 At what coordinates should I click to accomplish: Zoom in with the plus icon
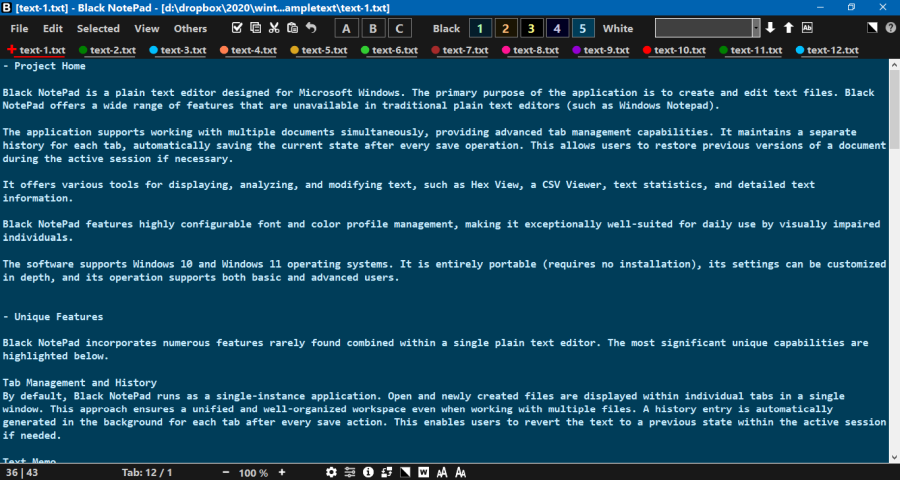282,473
